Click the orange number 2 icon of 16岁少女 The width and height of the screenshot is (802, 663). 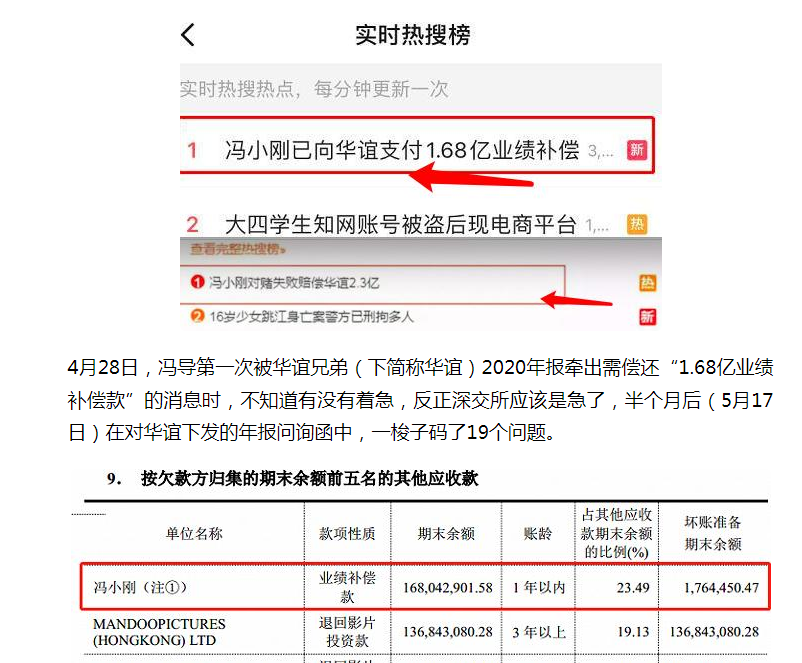point(197,316)
